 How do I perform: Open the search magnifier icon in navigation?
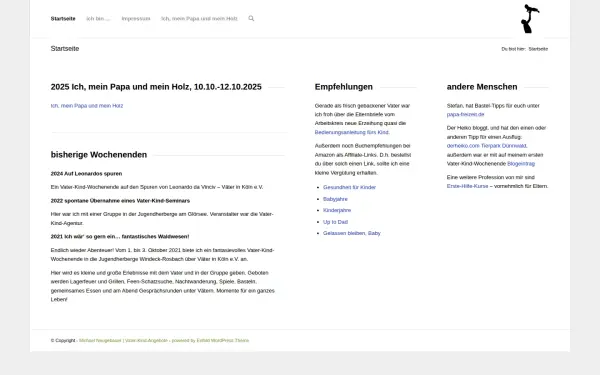point(251,18)
